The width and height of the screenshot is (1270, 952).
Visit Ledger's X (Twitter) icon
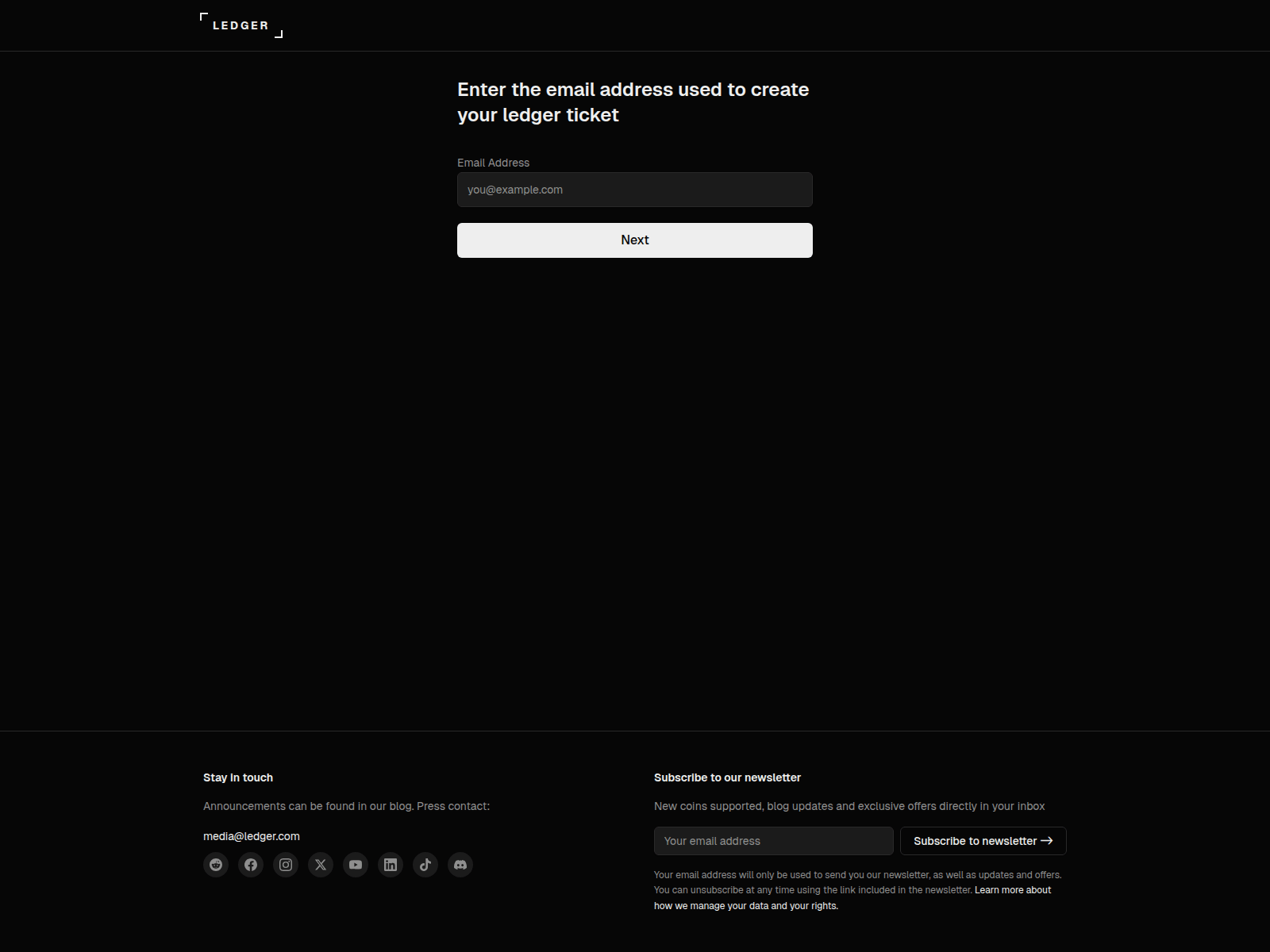click(x=321, y=865)
